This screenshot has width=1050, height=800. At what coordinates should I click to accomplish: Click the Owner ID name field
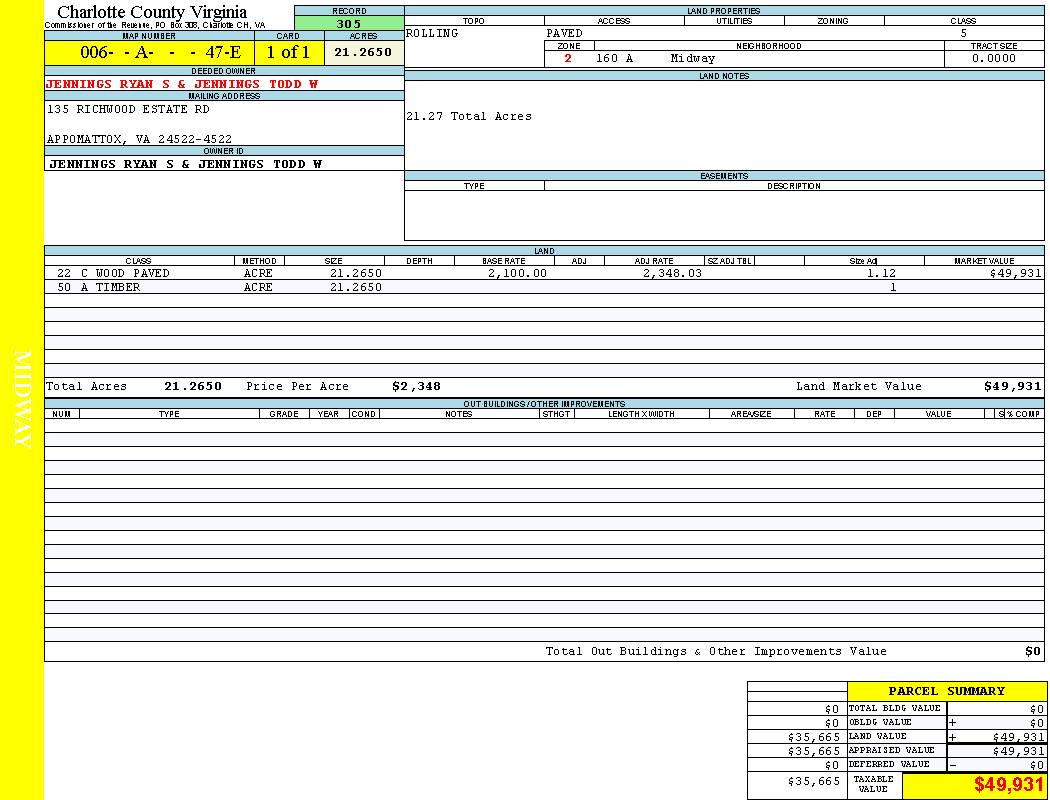(x=185, y=164)
